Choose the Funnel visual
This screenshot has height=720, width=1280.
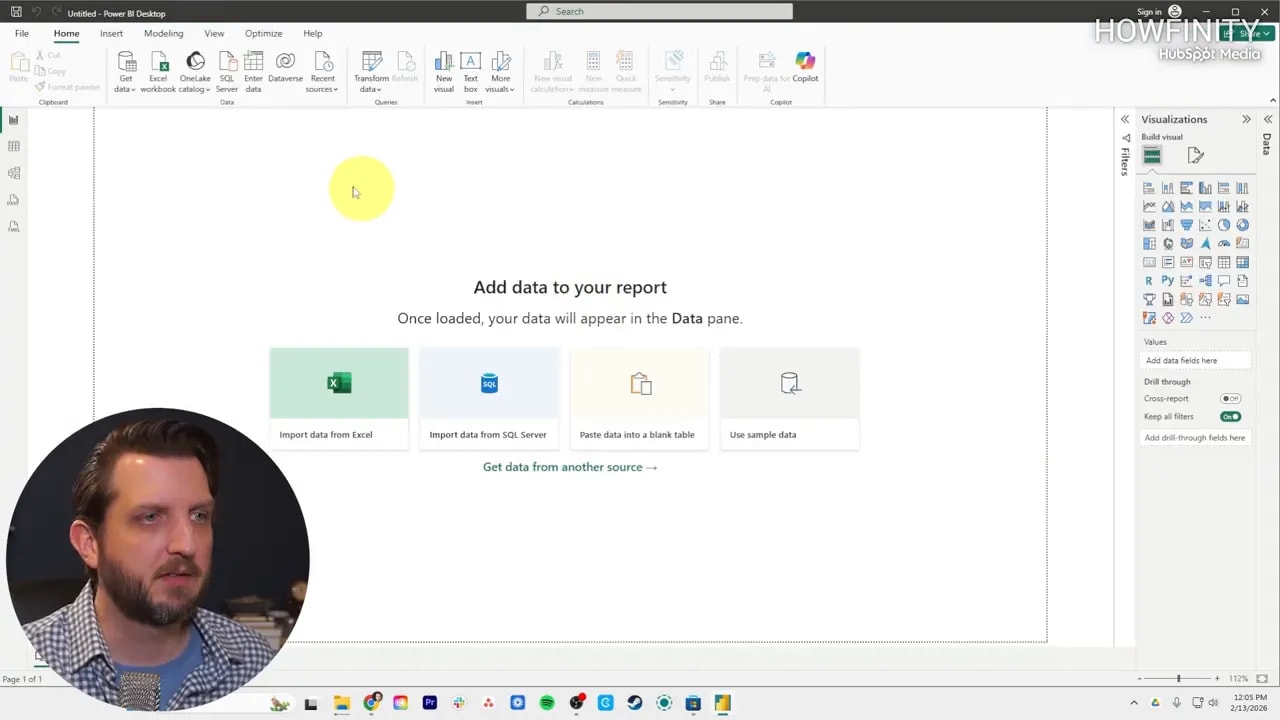[1186, 225]
